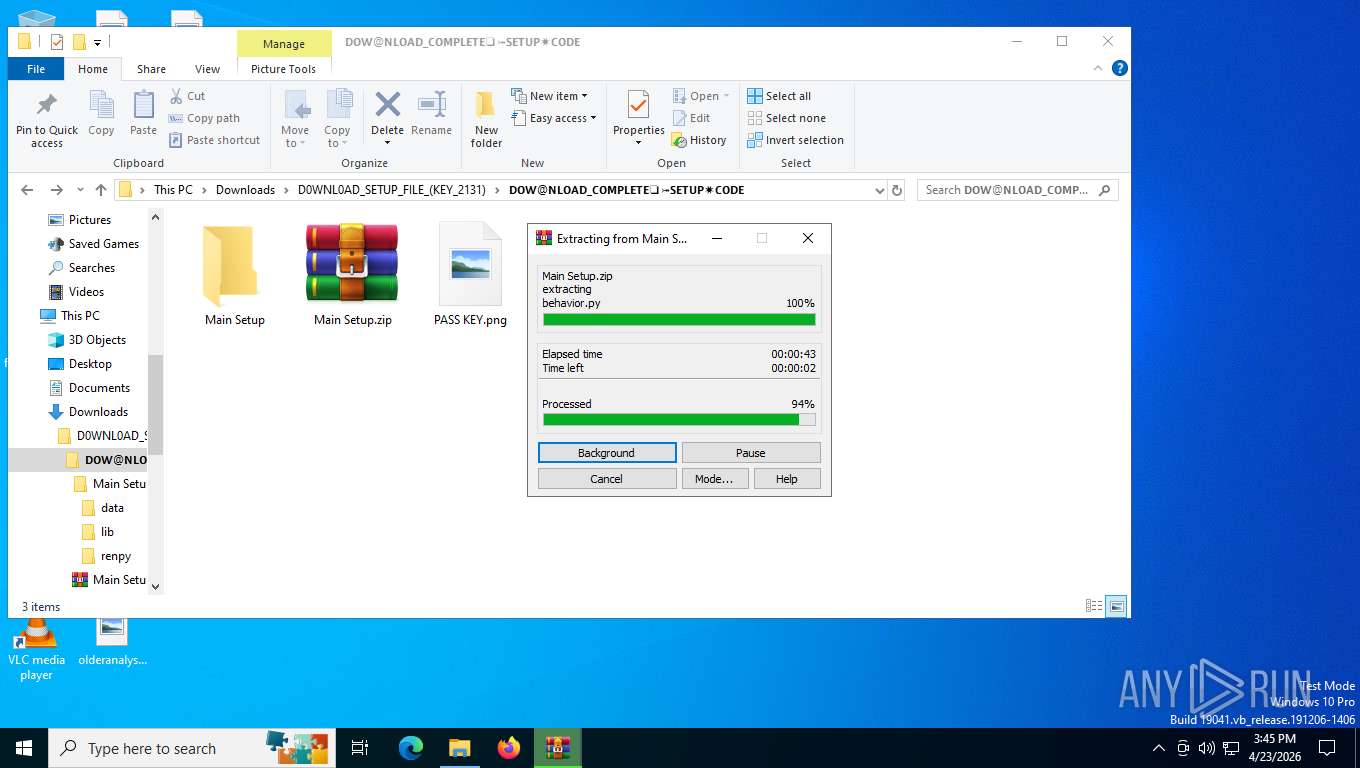Switch to the View ribbon tab

coord(208,69)
